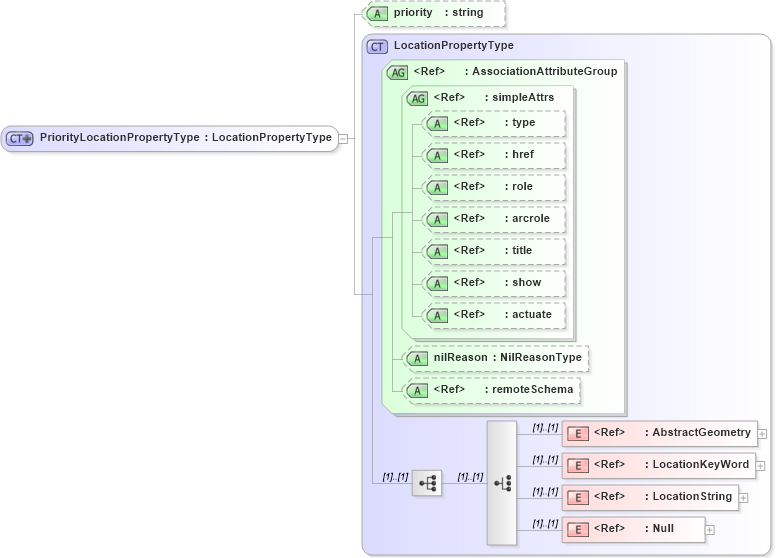Click the A icon of remoteSchema
Image resolution: width=776 pixels, height=558 pixels.
(417, 391)
